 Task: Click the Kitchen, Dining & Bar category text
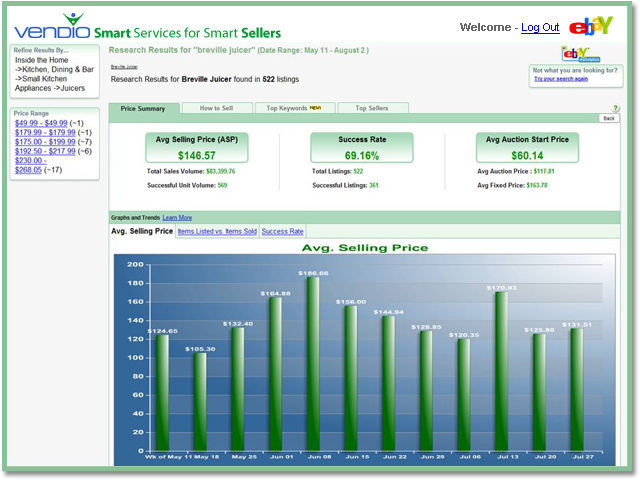point(58,69)
